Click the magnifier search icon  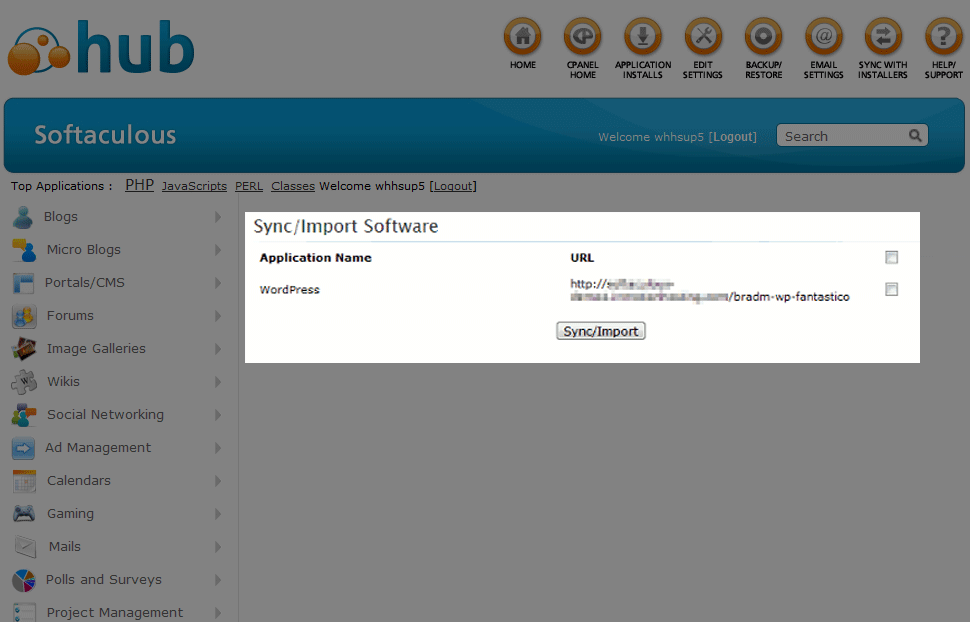click(x=915, y=136)
